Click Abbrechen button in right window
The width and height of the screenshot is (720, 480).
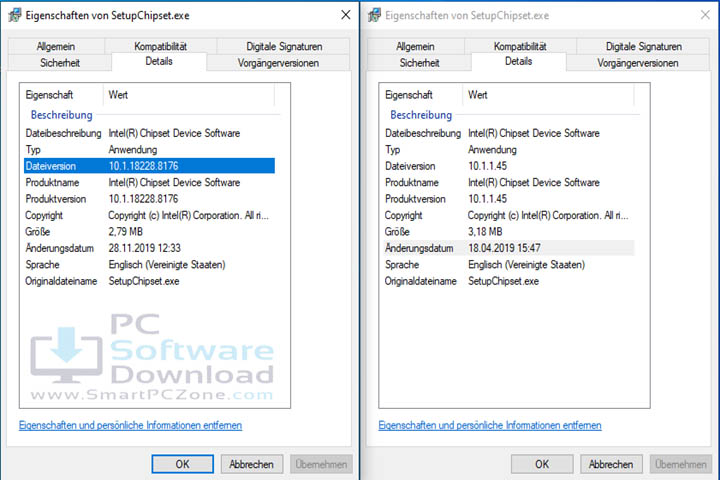(611, 464)
